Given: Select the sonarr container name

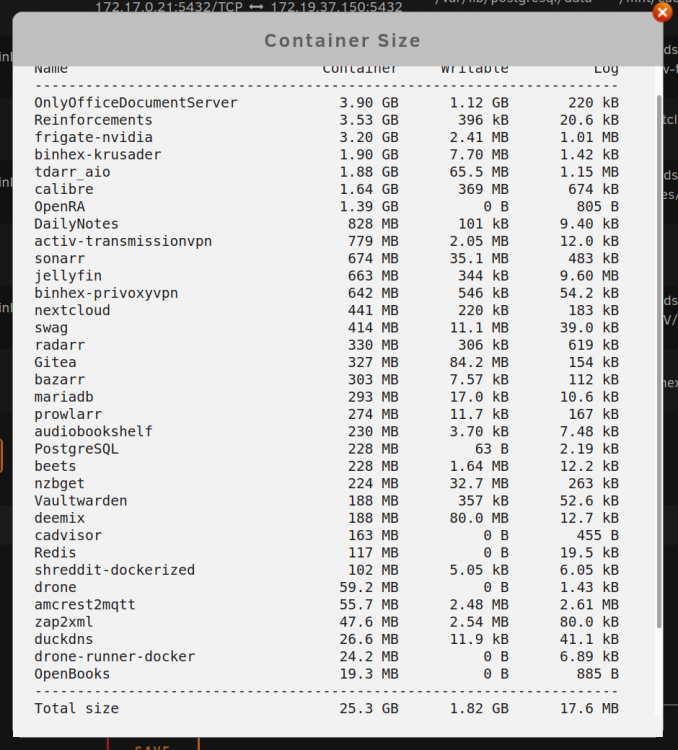Looking at the screenshot, I should 59,258.
